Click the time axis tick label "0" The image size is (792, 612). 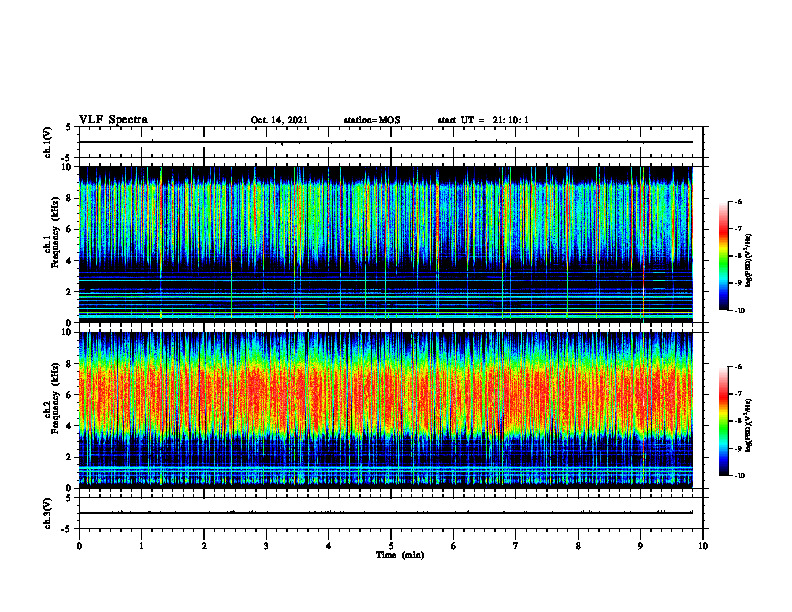[x=79, y=546]
